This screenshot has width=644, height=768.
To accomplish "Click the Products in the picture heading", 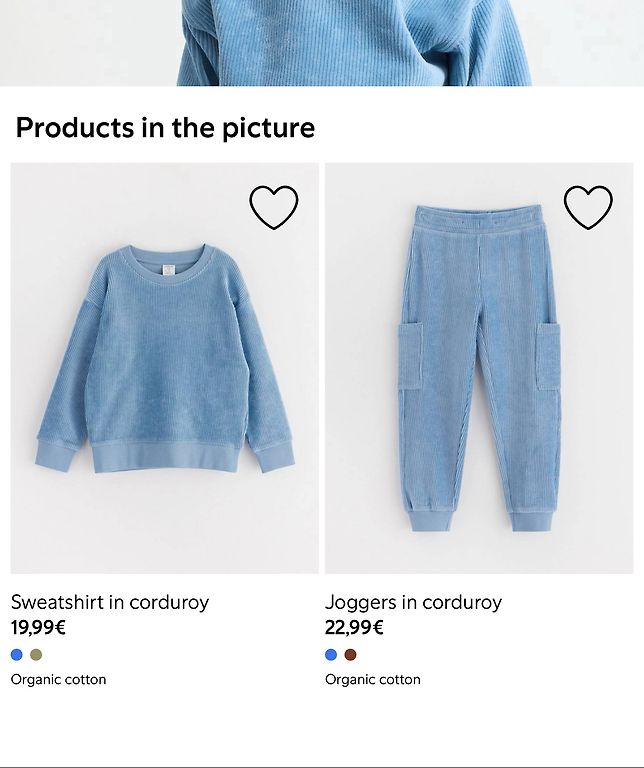I will 166,128.
